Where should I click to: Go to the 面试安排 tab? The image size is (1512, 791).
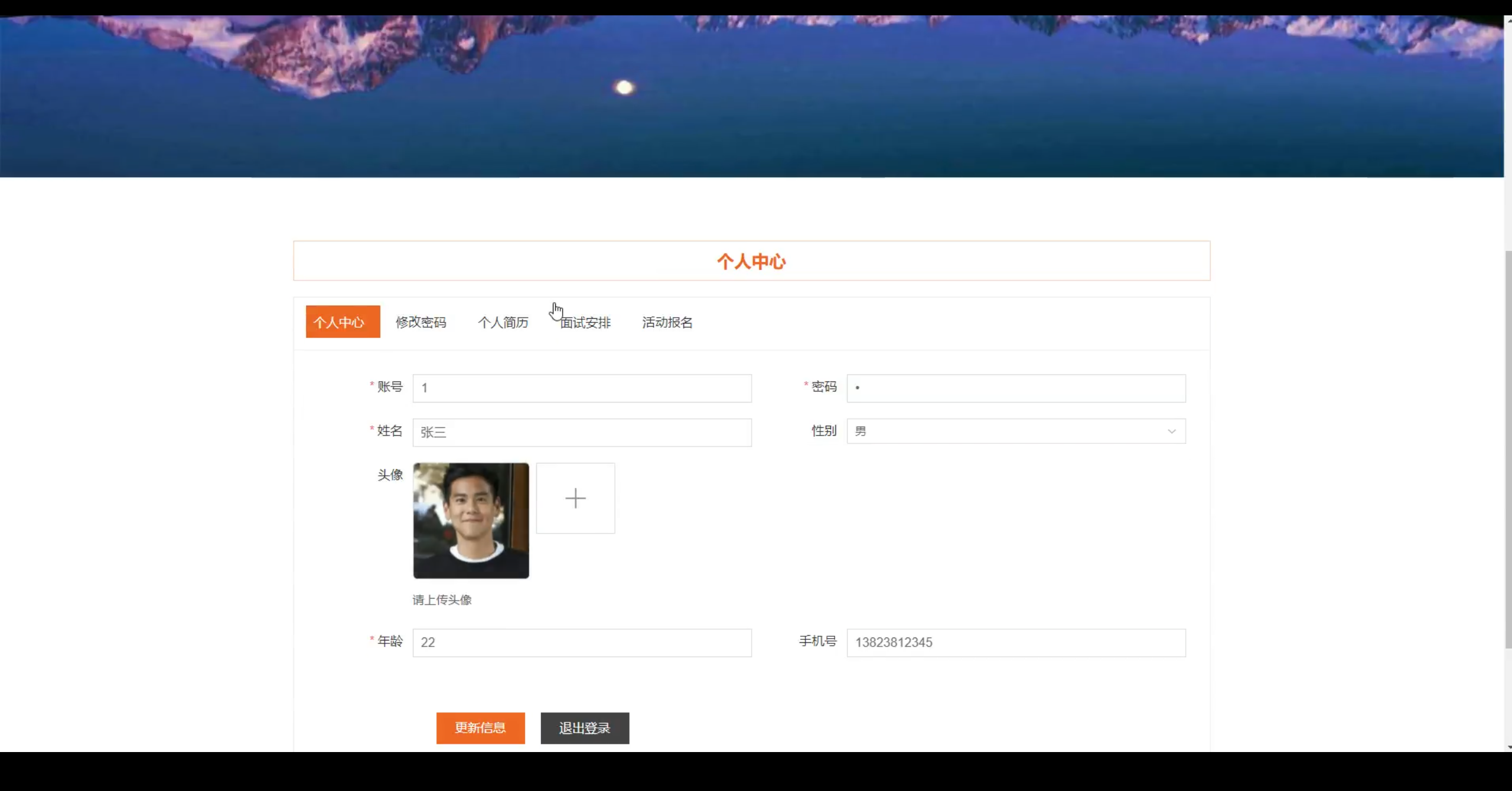point(585,322)
